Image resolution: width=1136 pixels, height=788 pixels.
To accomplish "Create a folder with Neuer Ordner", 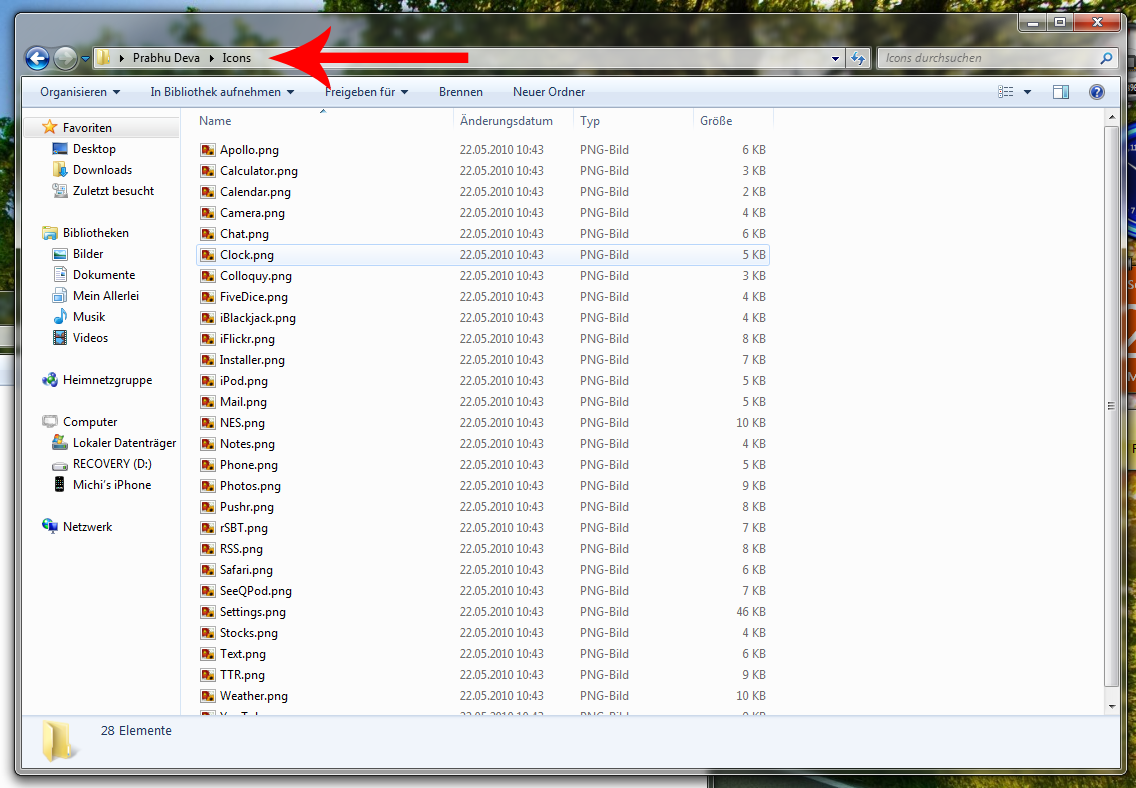I will point(549,92).
